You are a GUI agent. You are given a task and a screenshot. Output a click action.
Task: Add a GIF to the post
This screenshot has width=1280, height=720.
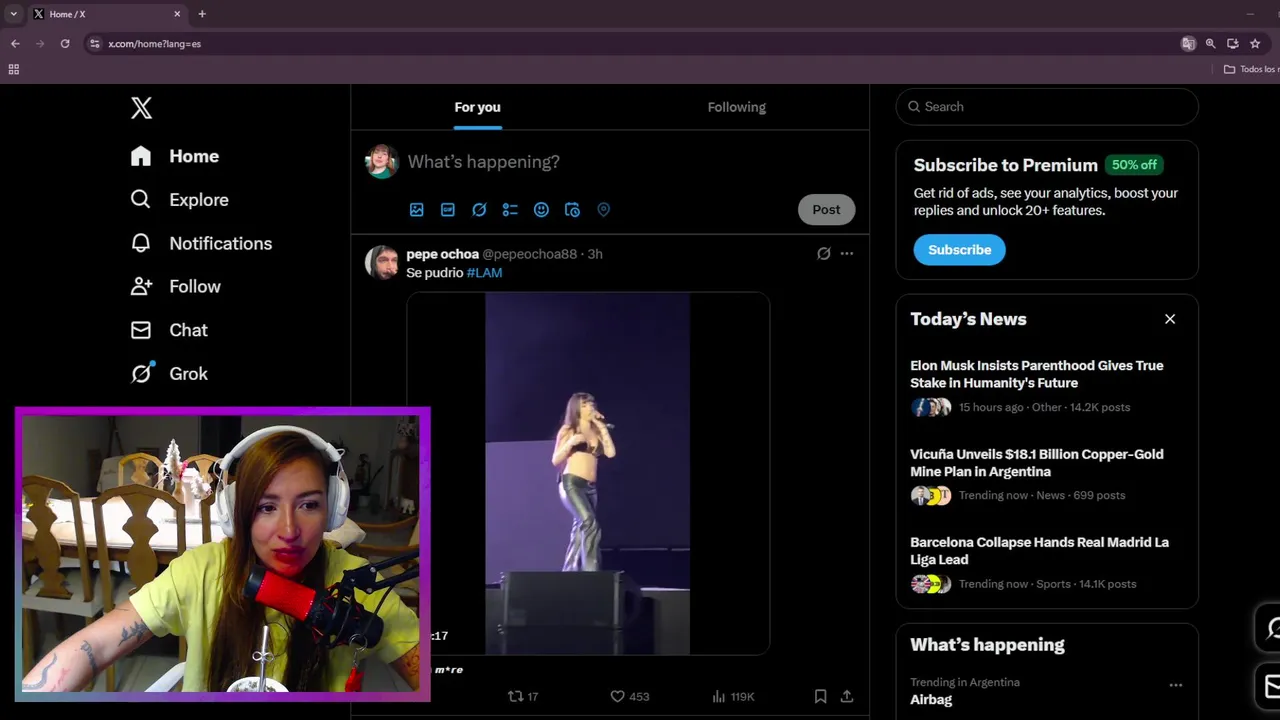(x=448, y=210)
